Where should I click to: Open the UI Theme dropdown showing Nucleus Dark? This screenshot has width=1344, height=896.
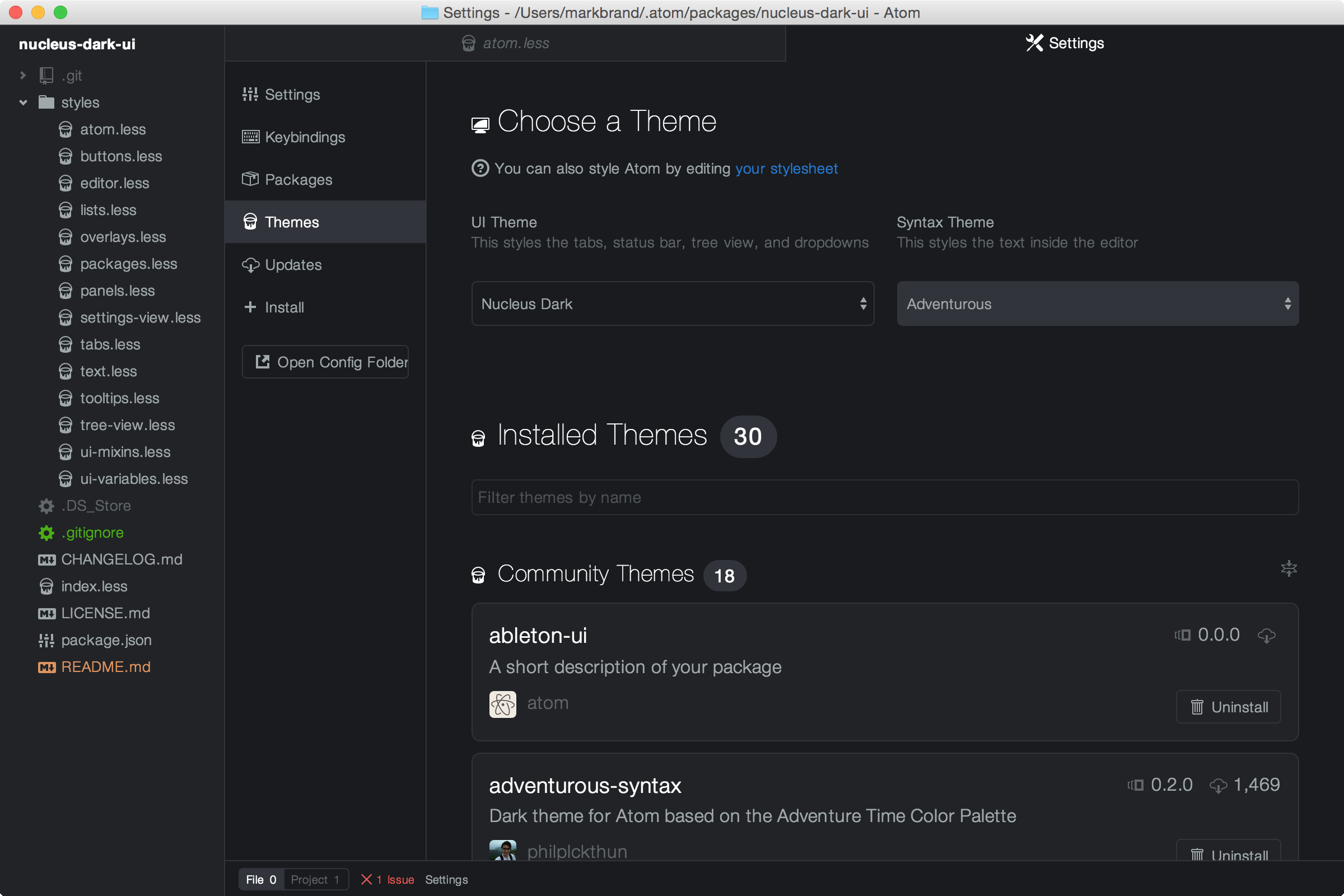click(x=673, y=304)
